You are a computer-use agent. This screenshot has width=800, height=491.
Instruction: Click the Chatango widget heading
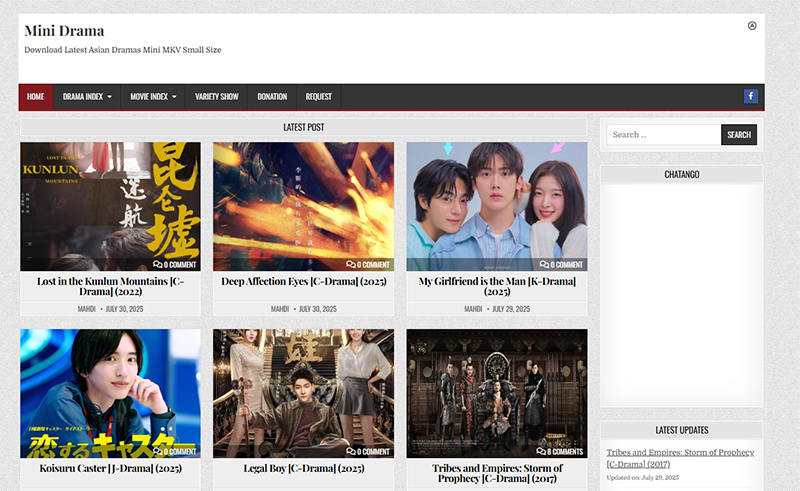[x=682, y=175]
